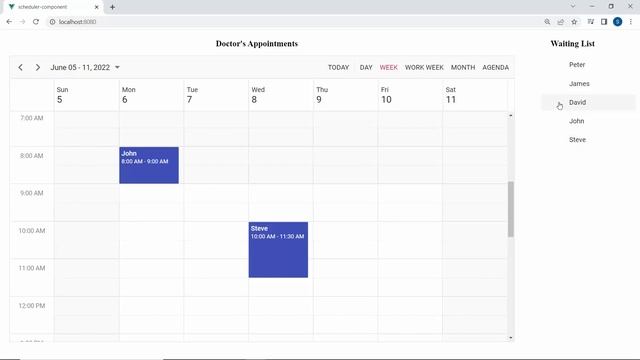Image resolution: width=640 pixels, height=360 pixels.
Task: Select John in the Waiting List
Action: point(588,121)
